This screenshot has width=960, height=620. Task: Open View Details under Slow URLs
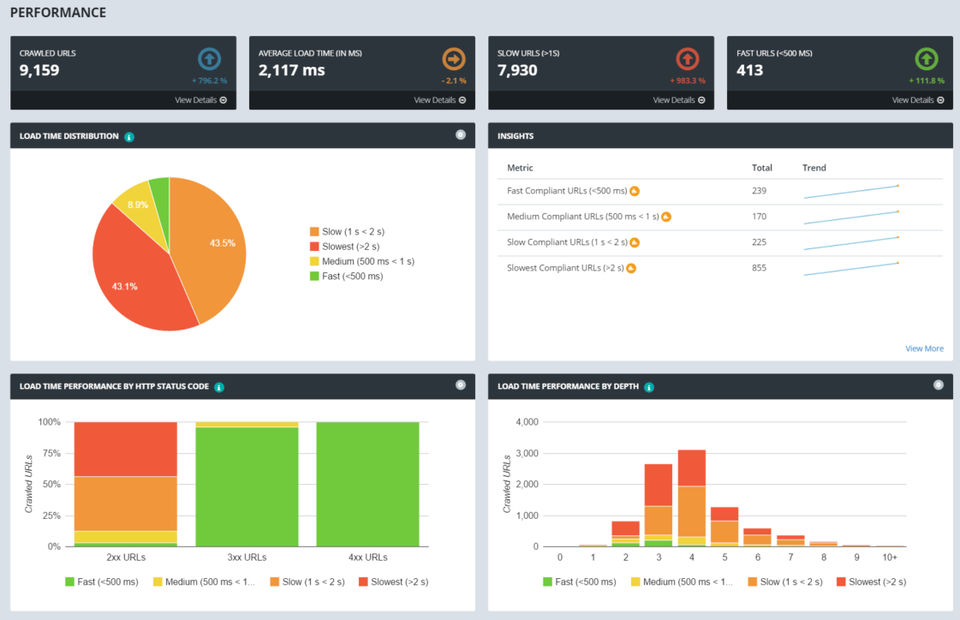click(x=679, y=100)
